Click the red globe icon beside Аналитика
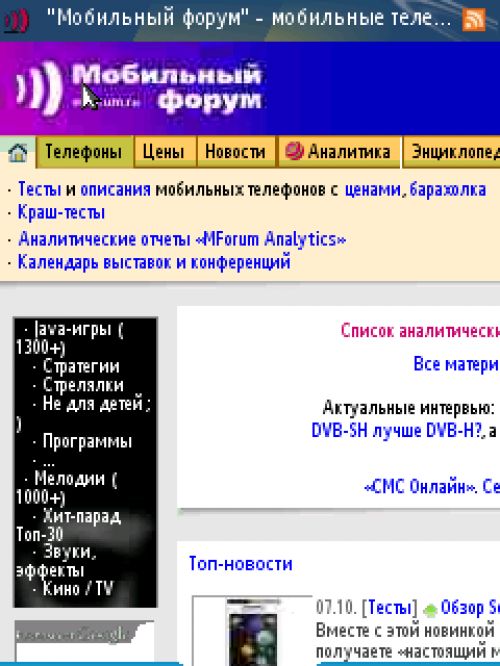 click(x=294, y=151)
